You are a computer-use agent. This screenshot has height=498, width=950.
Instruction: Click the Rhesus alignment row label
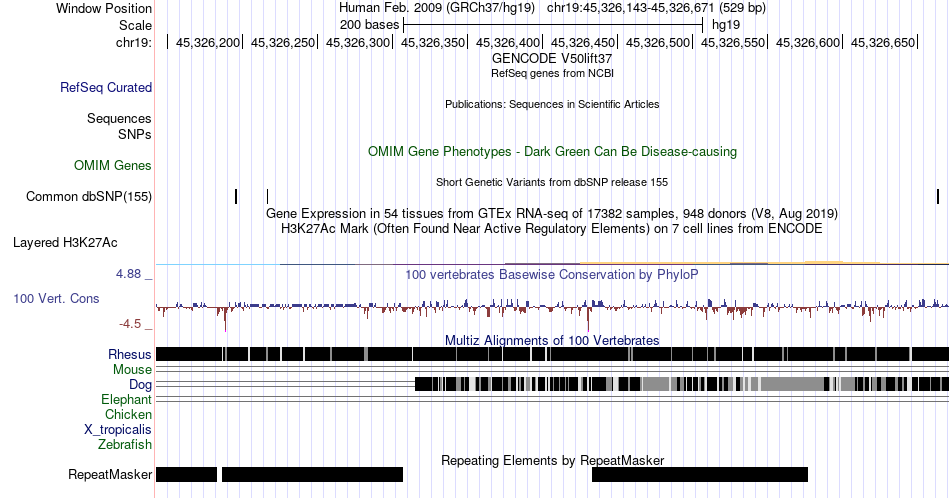pos(130,354)
